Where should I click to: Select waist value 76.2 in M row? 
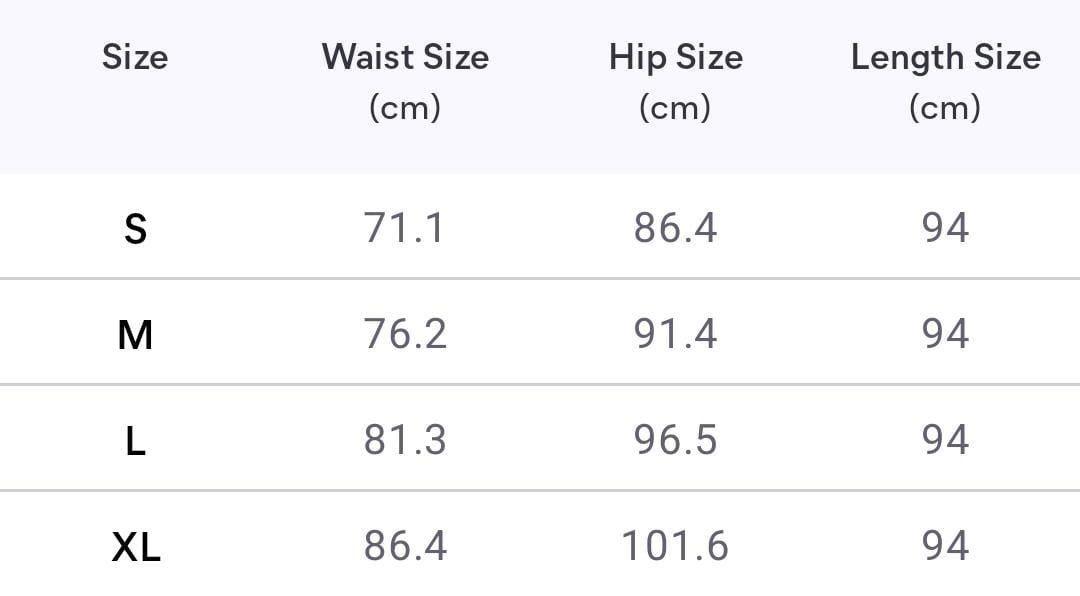click(405, 334)
